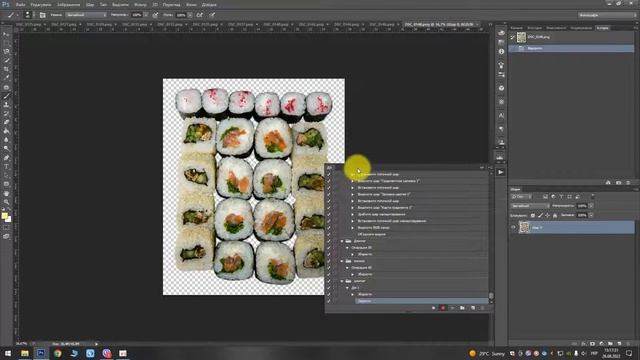Delete current history state with trash icon
The height and width of the screenshot is (360, 640).
[x=628, y=183]
